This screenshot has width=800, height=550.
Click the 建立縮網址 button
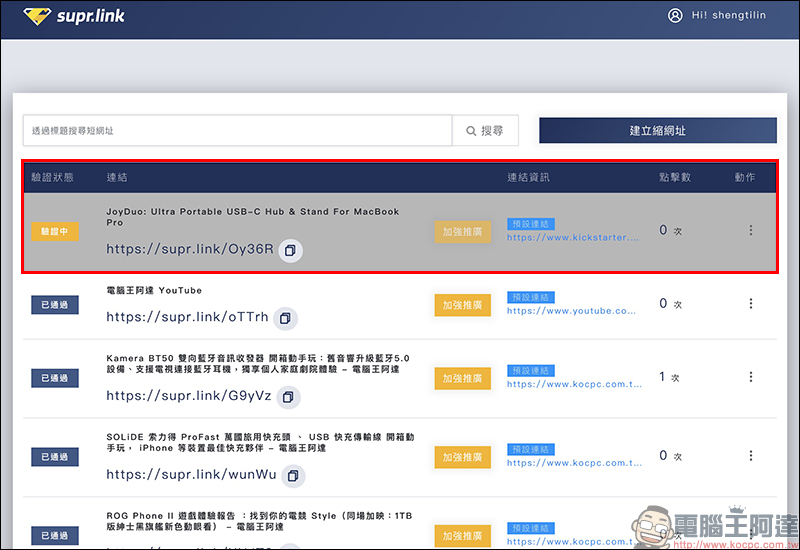(x=658, y=131)
